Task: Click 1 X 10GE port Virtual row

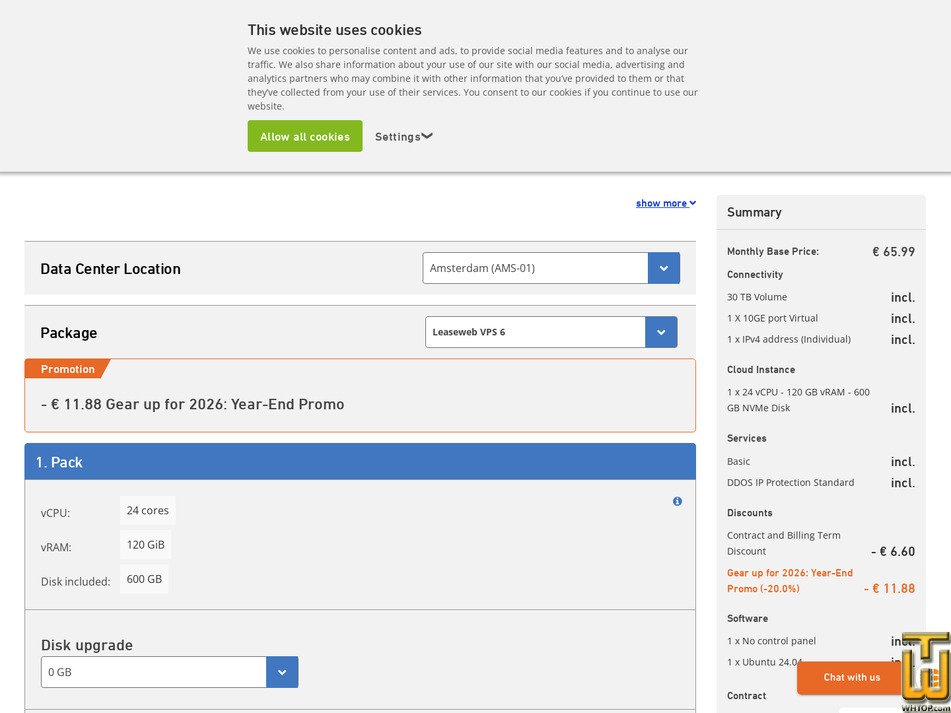Action: click(x=821, y=318)
